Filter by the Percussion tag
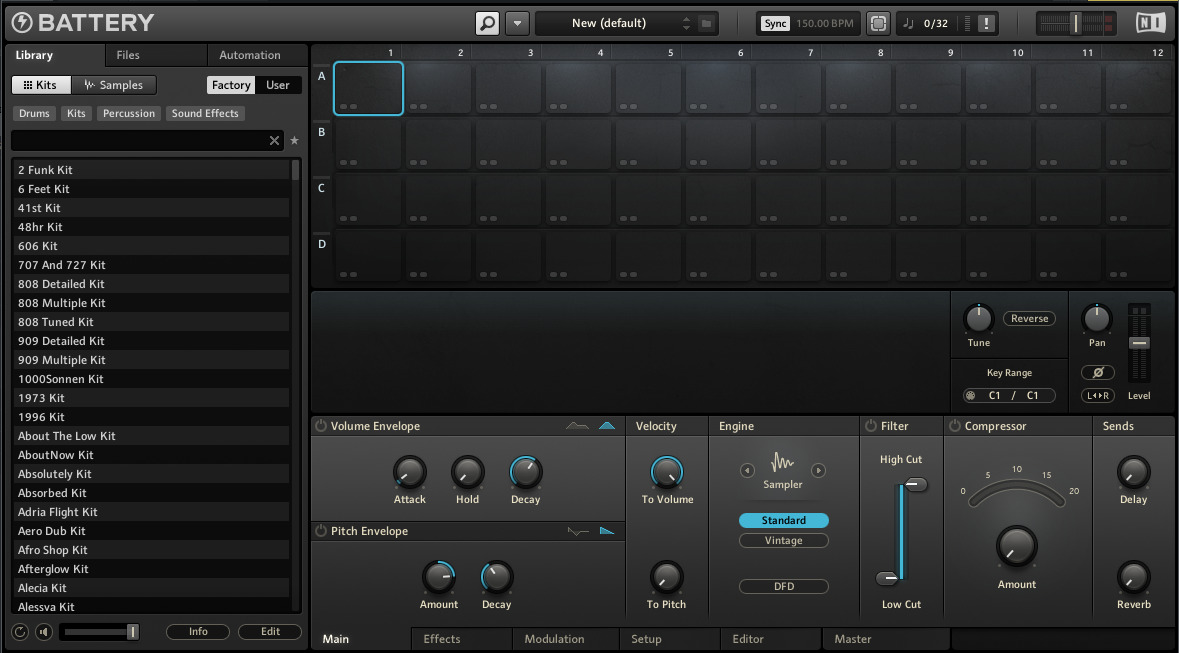Image resolution: width=1179 pixels, height=653 pixels. pyautogui.click(x=129, y=114)
